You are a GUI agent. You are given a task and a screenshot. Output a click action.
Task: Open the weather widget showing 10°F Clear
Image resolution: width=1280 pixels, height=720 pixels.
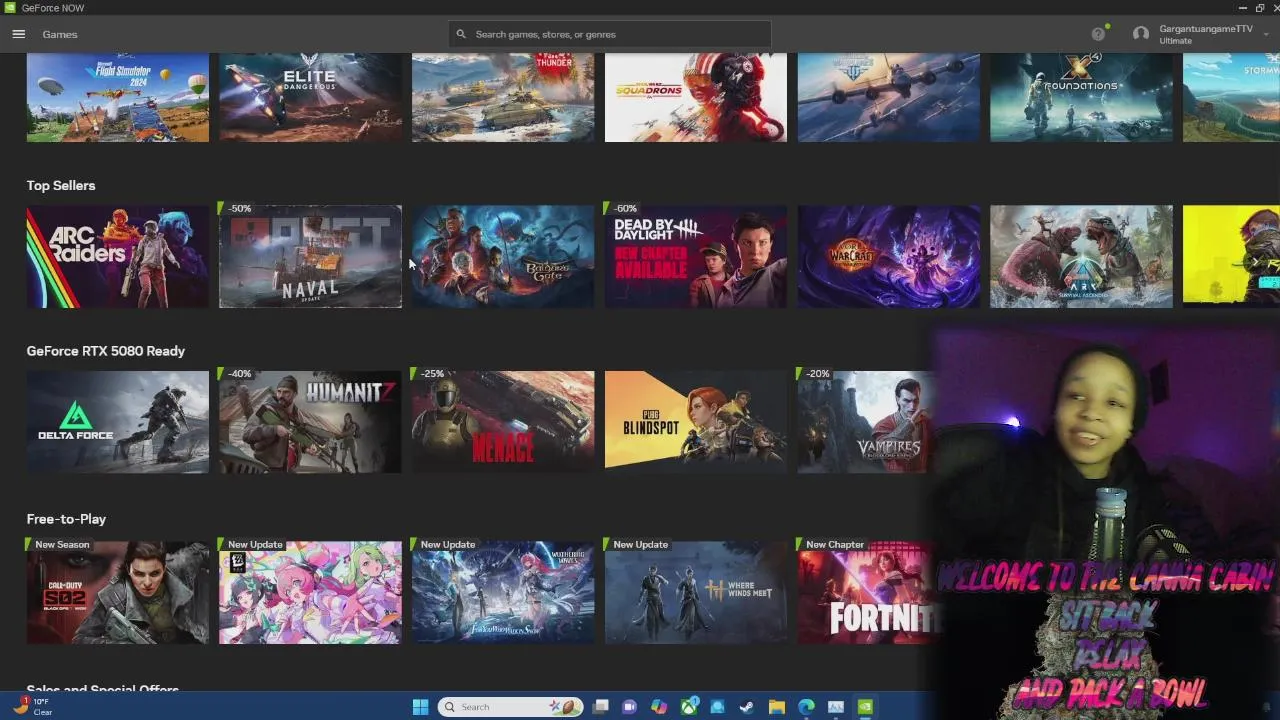point(32,706)
